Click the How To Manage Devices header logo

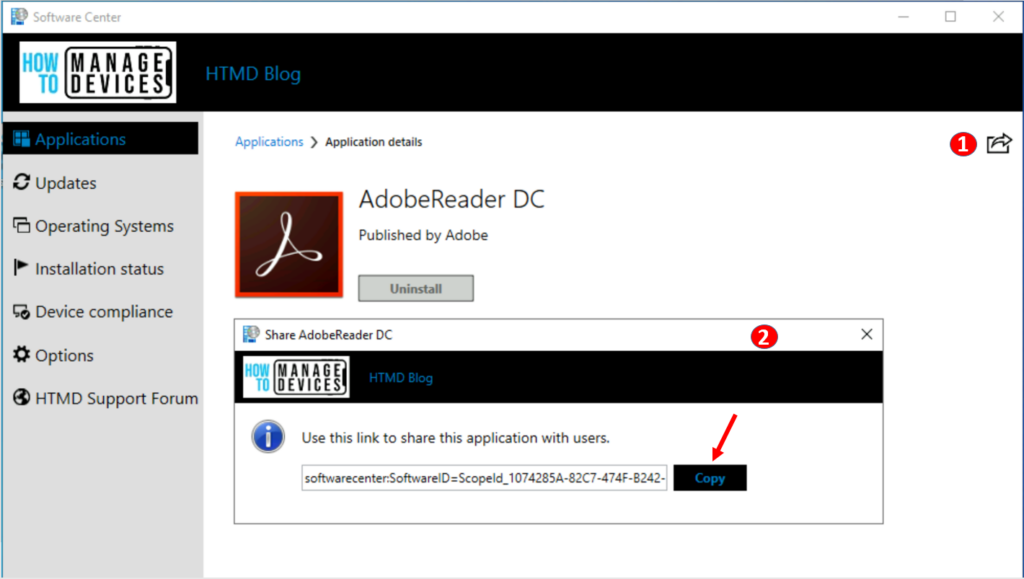pyautogui.click(x=98, y=72)
